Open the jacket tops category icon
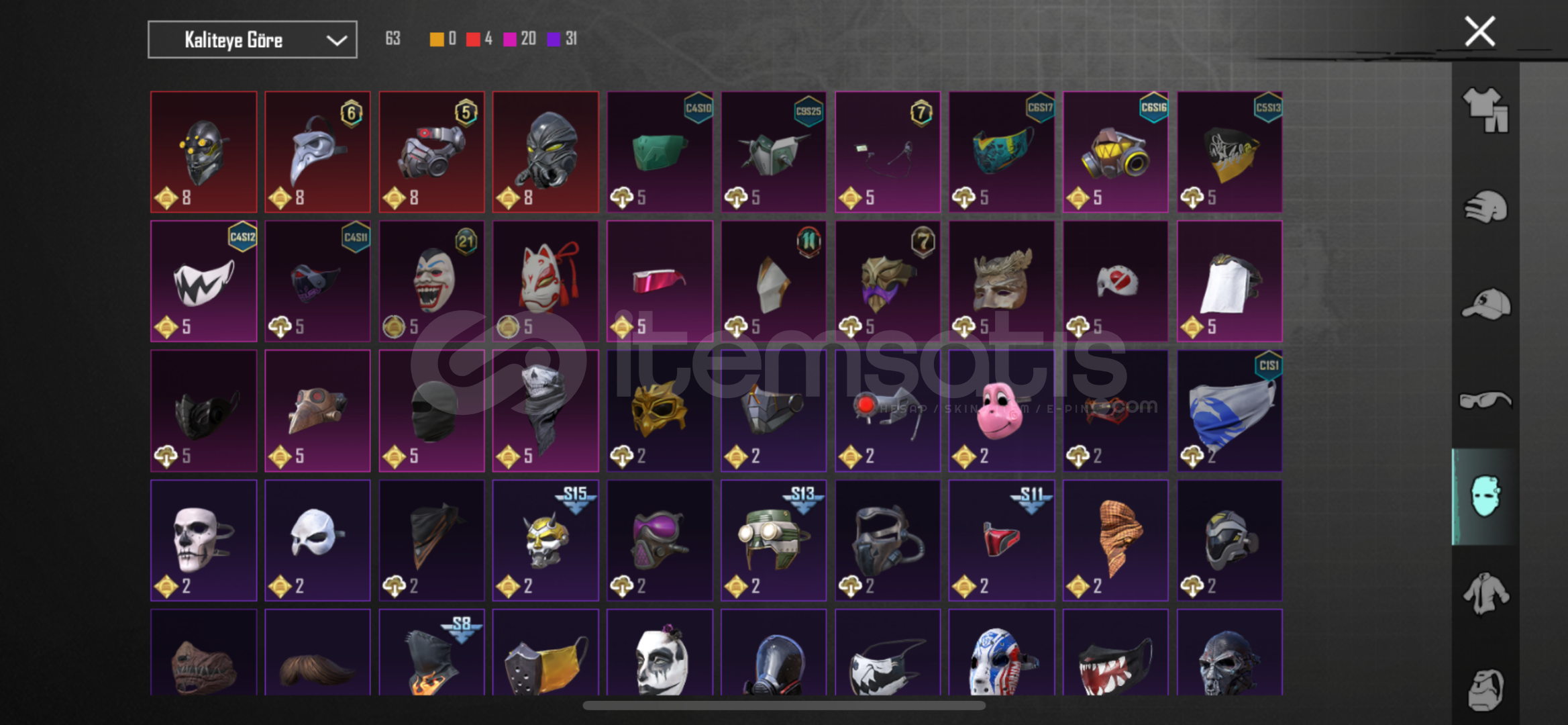The width and height of the screenshot is (1568, 725). pyautogui.click(x=1485, y=593)
